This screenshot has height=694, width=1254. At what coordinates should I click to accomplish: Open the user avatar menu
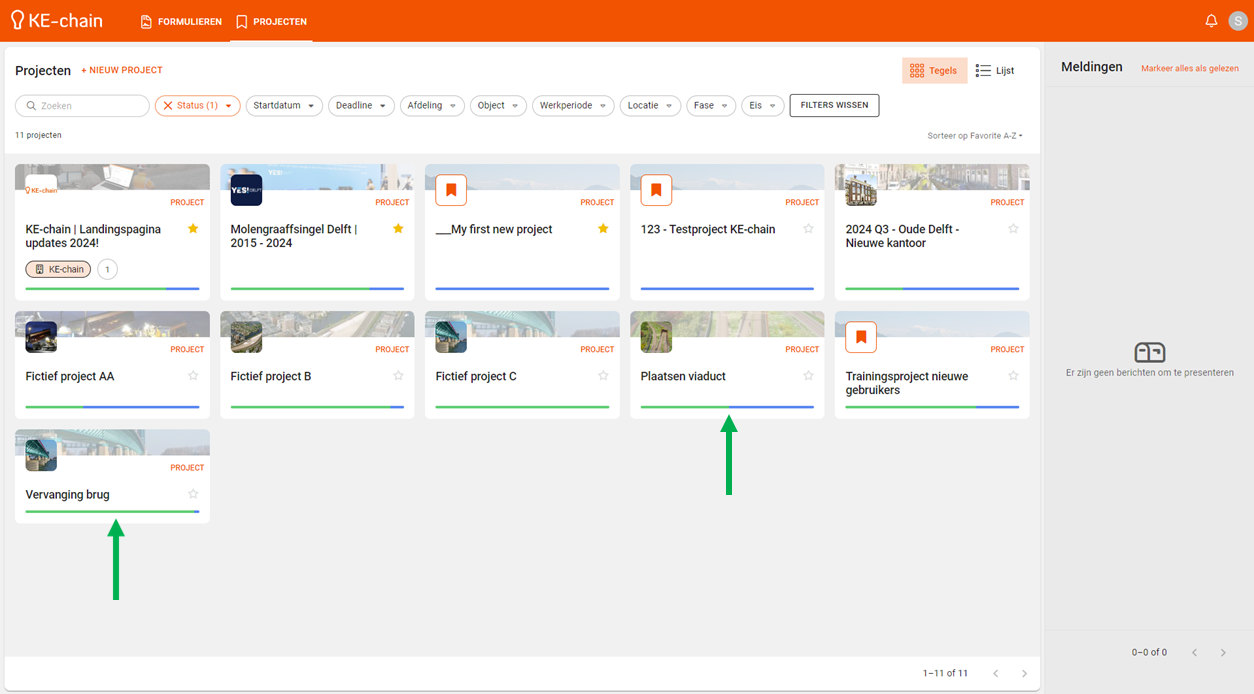(1238, 21)
